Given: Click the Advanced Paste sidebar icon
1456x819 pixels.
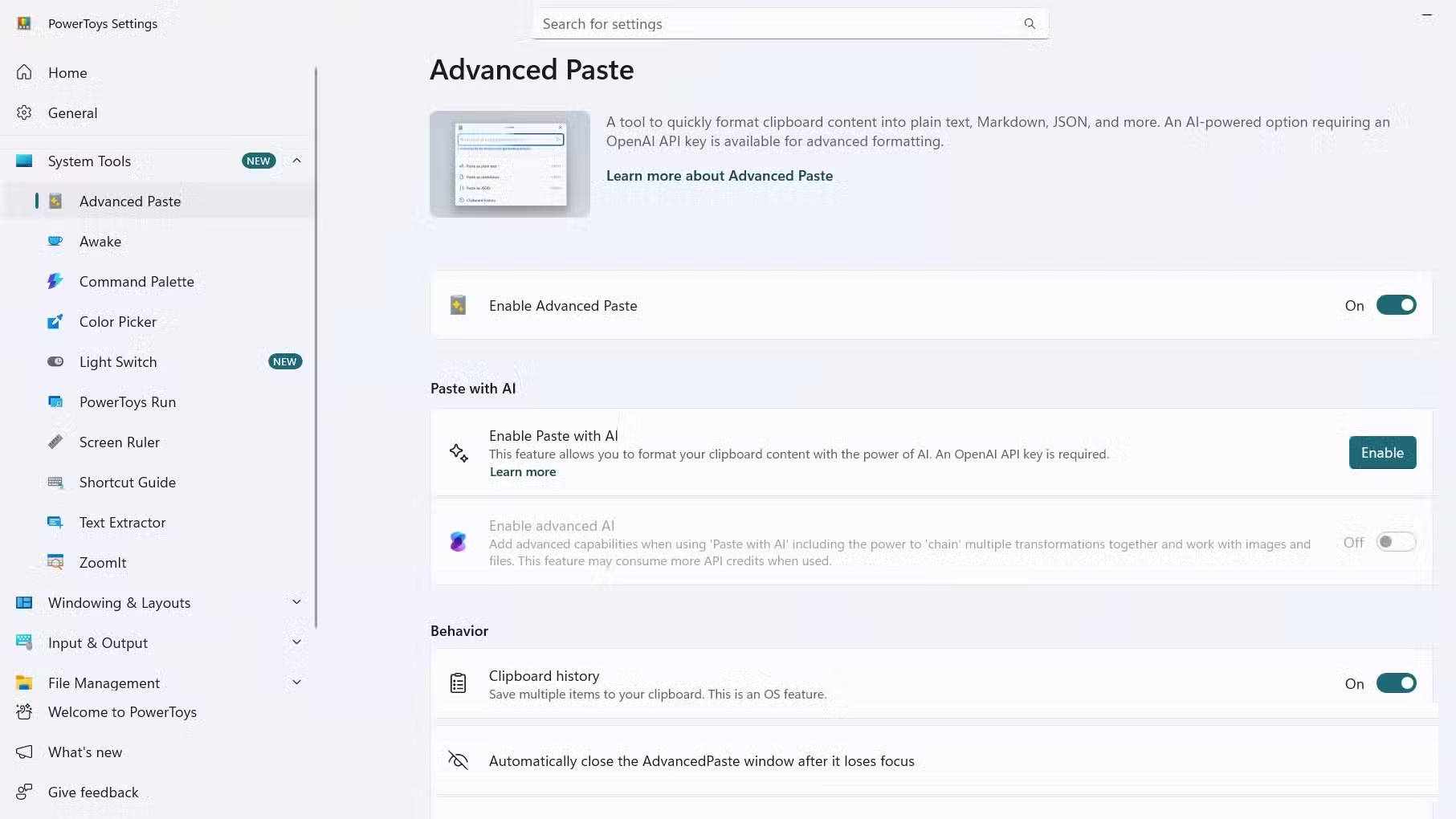Looking at the screenshot, I should 55,201.
